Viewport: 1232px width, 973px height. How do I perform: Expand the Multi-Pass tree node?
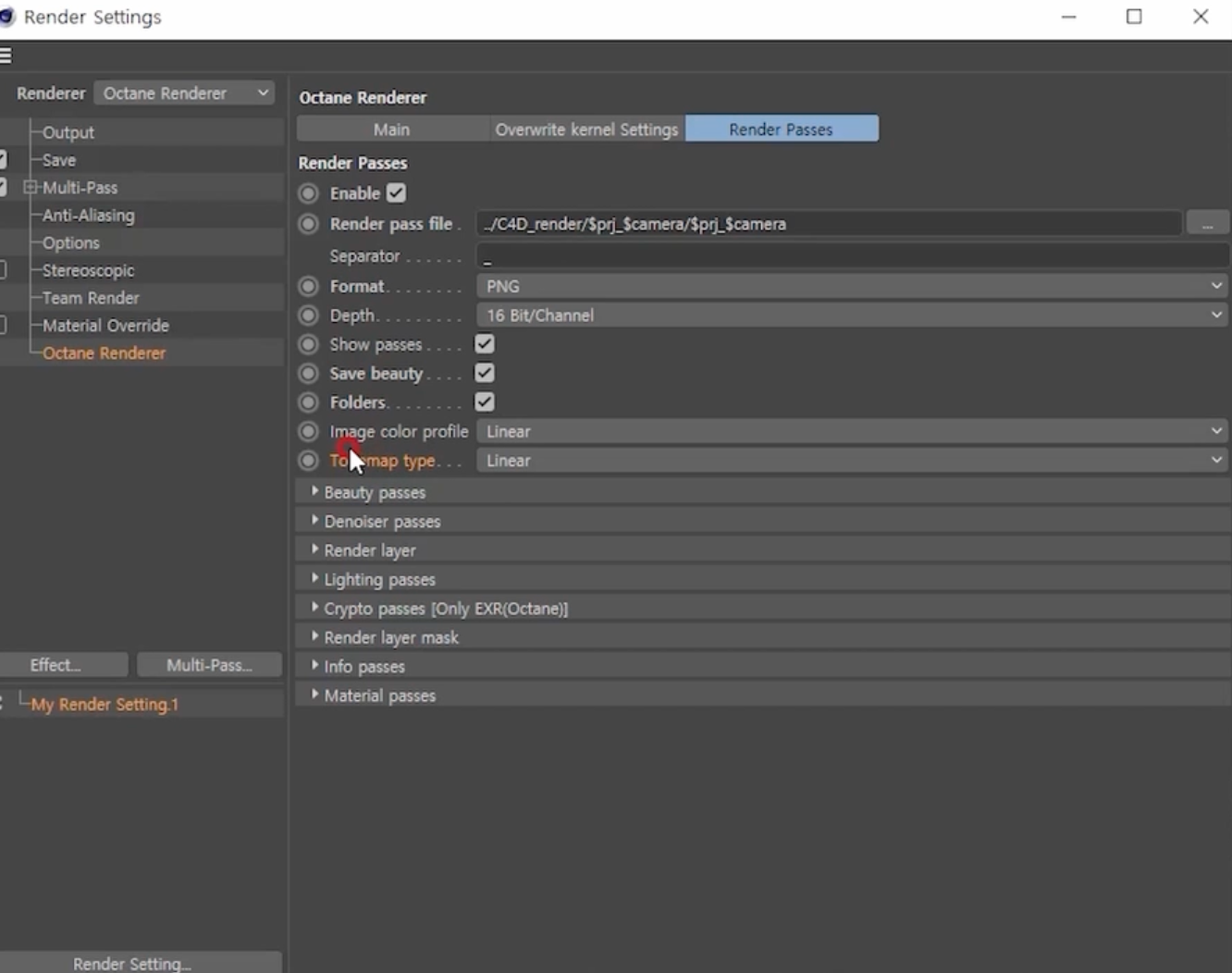(30, 188)
